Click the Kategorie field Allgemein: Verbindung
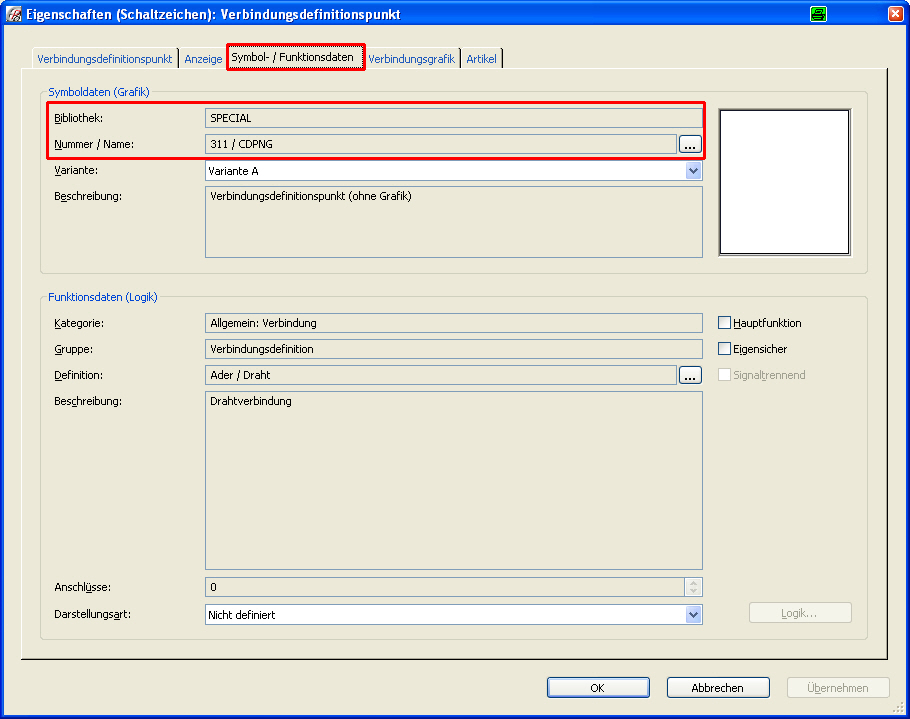The width and height of the screenshot is (910, 719). point(454,323)
